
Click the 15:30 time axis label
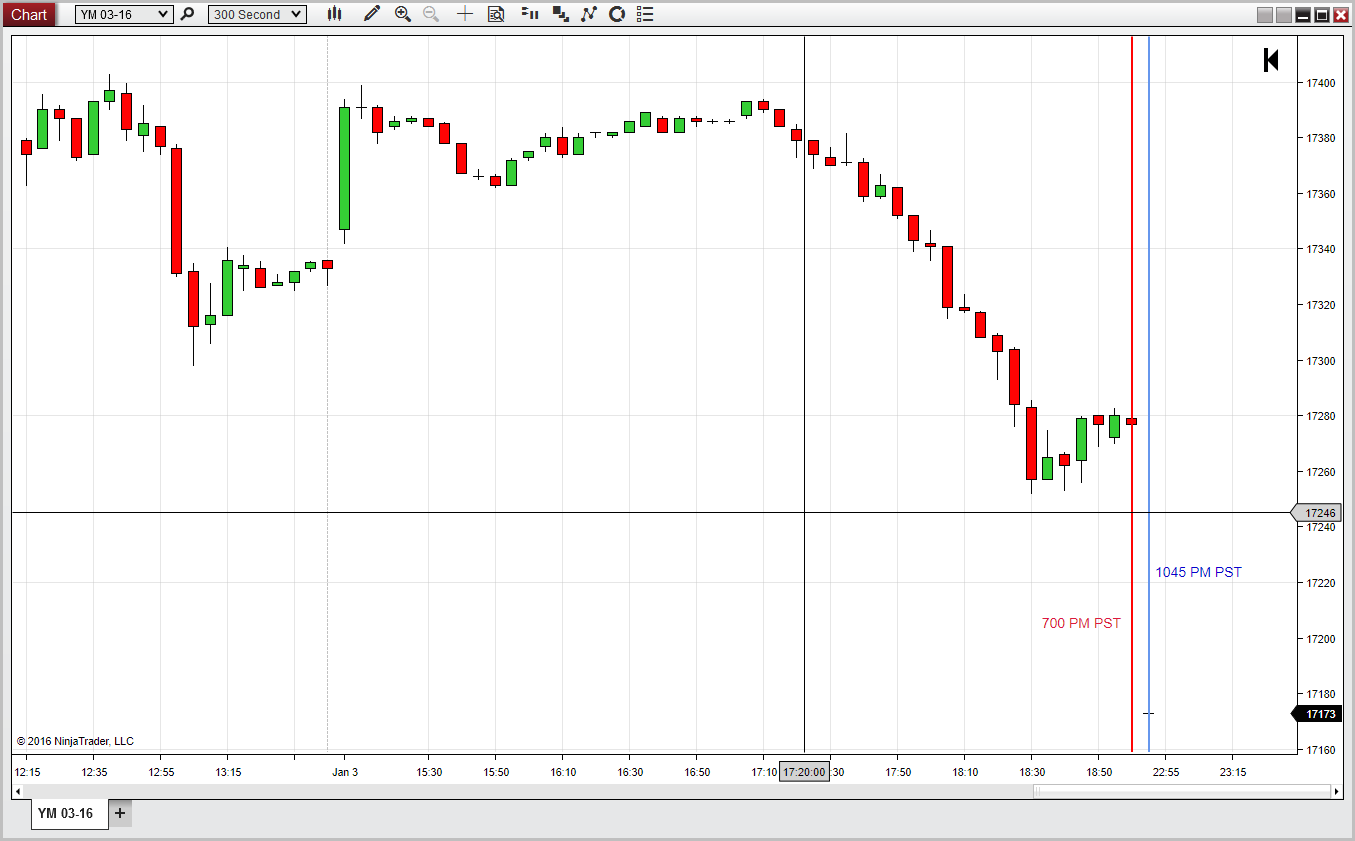(x=429, y=772)
